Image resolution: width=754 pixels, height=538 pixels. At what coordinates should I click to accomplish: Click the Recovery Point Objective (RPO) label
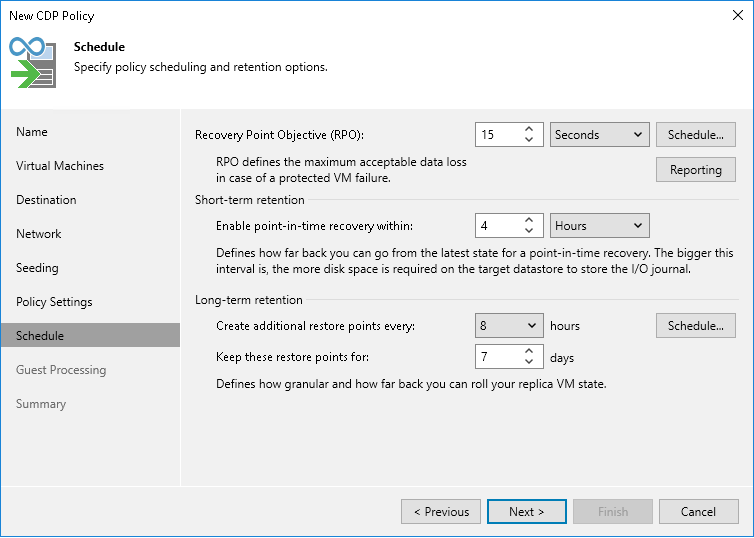click(279, 135)
